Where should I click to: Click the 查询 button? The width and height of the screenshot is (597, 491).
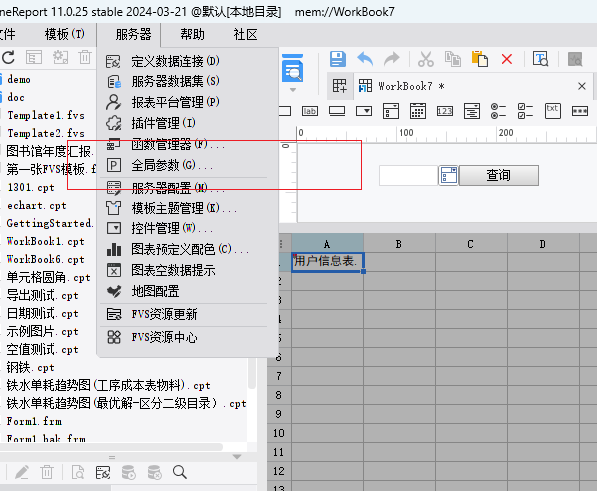pyautogui.click(x=499, y=175)
